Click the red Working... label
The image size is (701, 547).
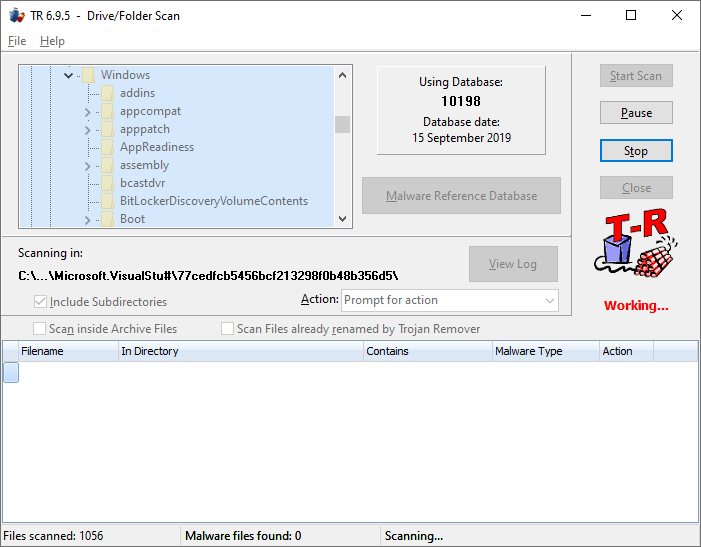[636, 306]
